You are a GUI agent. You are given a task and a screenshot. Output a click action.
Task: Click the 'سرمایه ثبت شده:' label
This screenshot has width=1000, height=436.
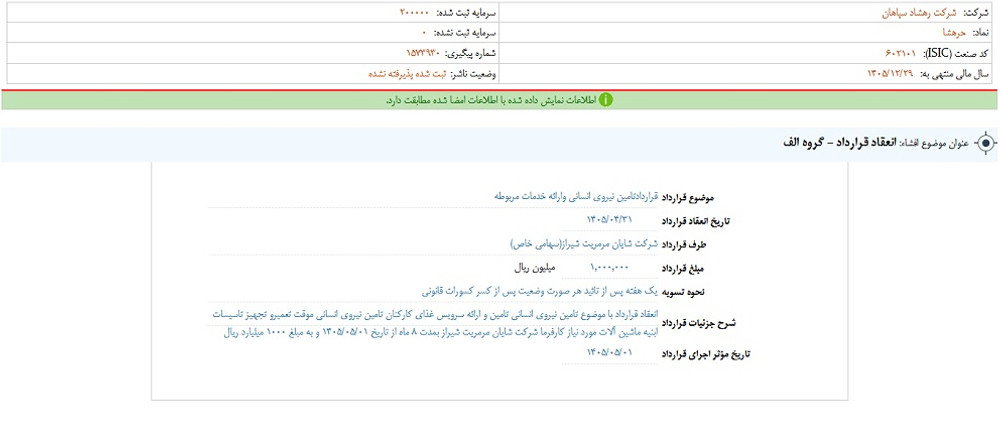pyautogui.click(x=466, y=13)
